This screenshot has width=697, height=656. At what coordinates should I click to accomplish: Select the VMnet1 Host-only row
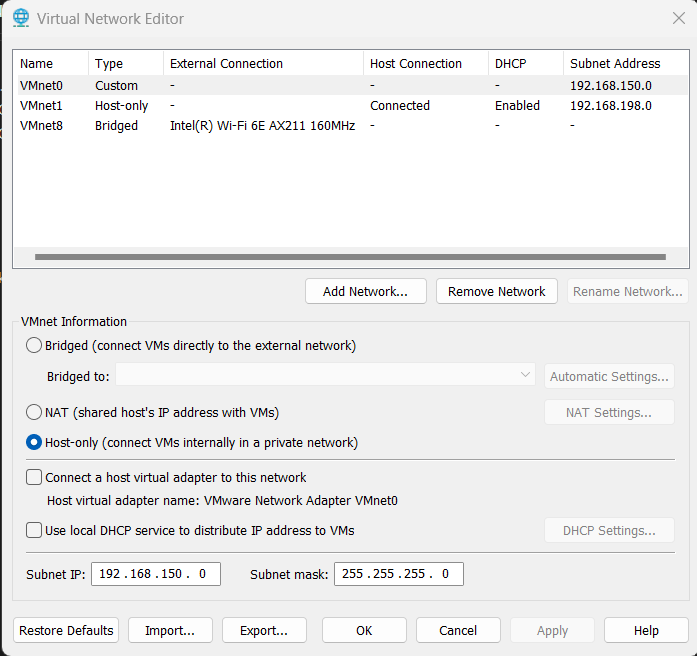tap(41, 106)
